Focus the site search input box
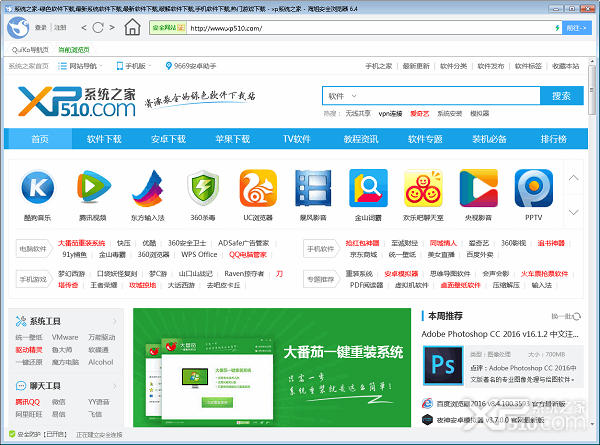The width and height of the screenshot is (600, 445). [451, 96]
